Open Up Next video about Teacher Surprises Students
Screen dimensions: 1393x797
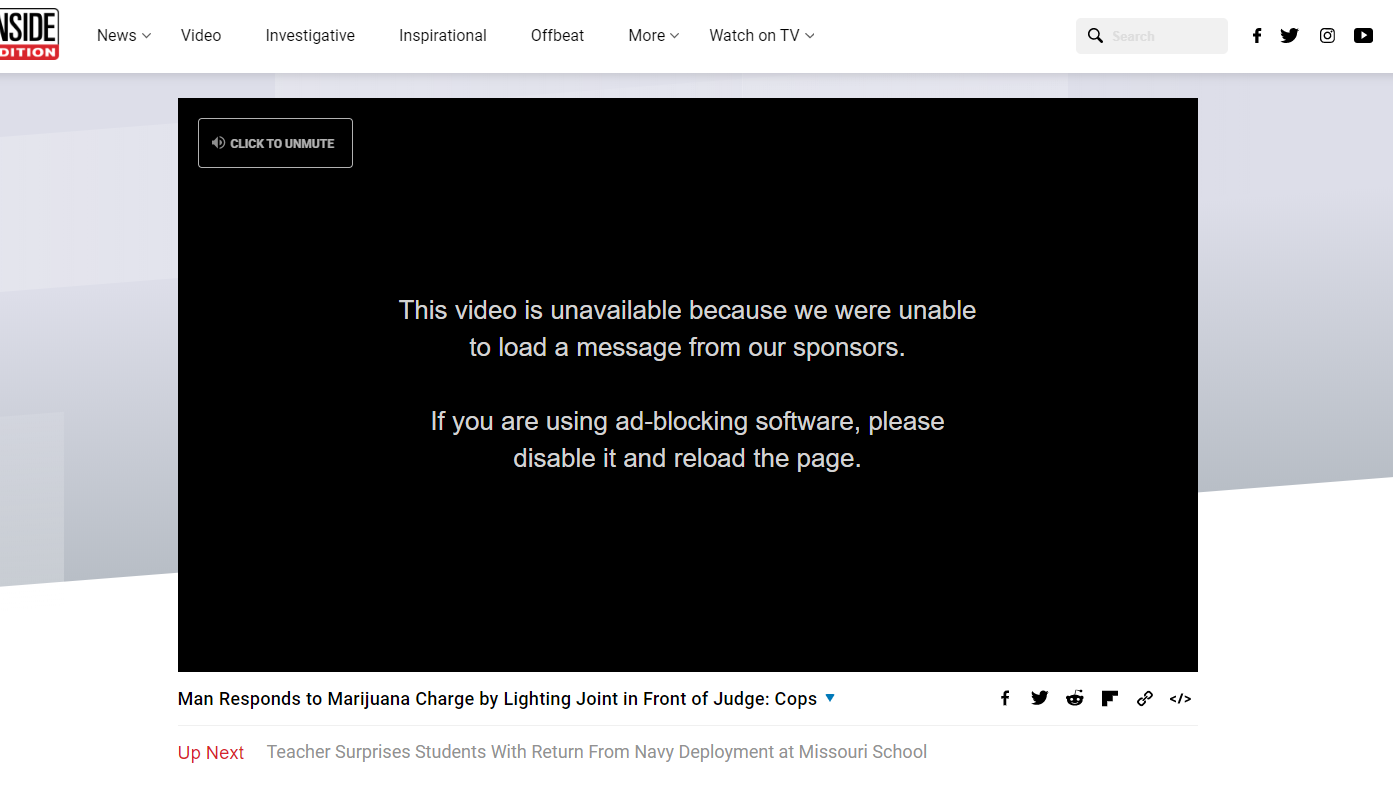click(x=597, y=752)
